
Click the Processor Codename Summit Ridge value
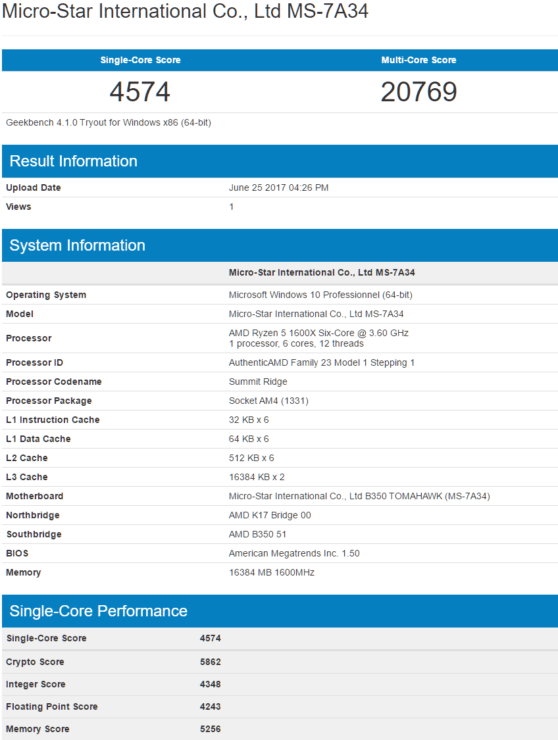point(258,381)
